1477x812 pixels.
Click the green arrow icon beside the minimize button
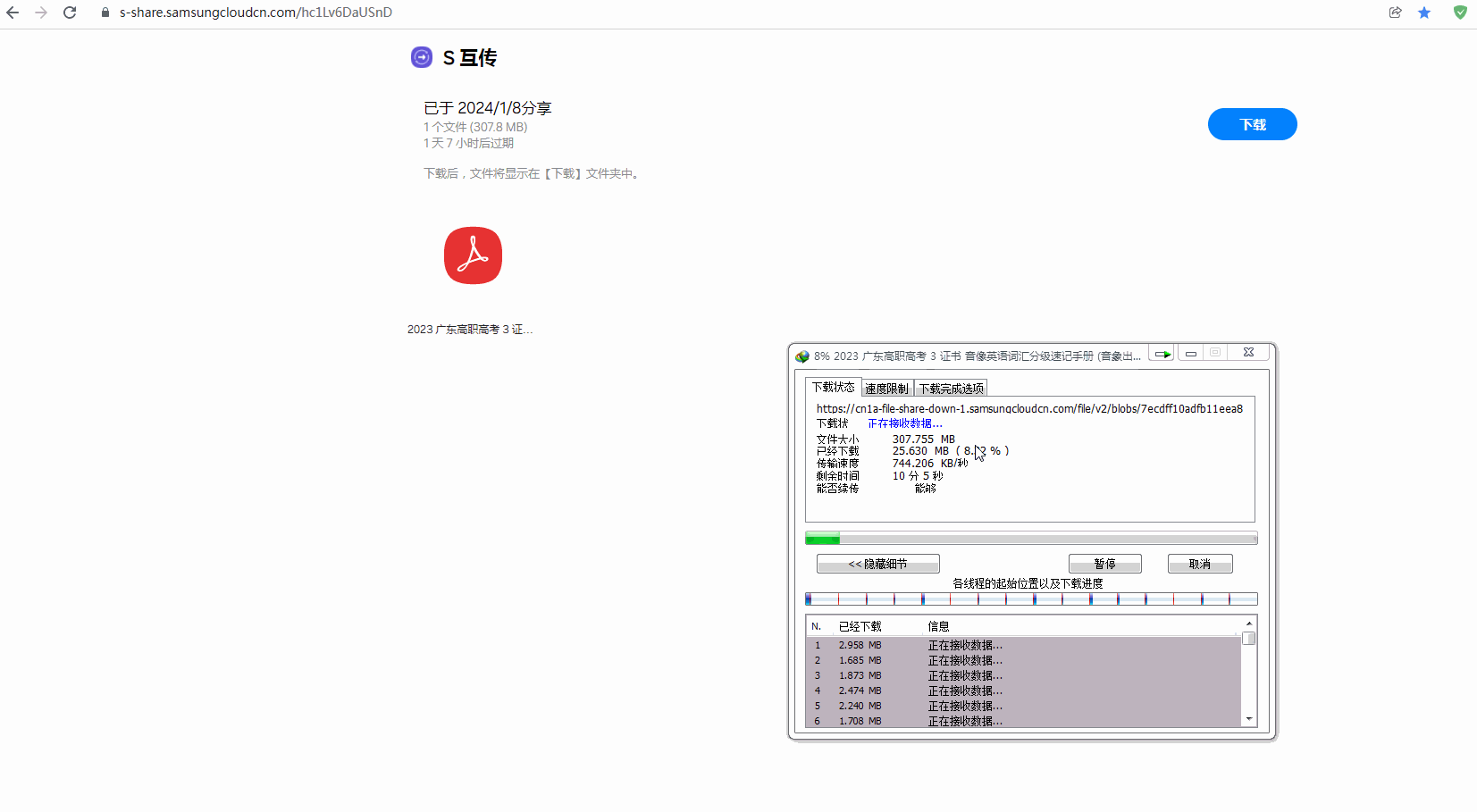coord(1162,353)
